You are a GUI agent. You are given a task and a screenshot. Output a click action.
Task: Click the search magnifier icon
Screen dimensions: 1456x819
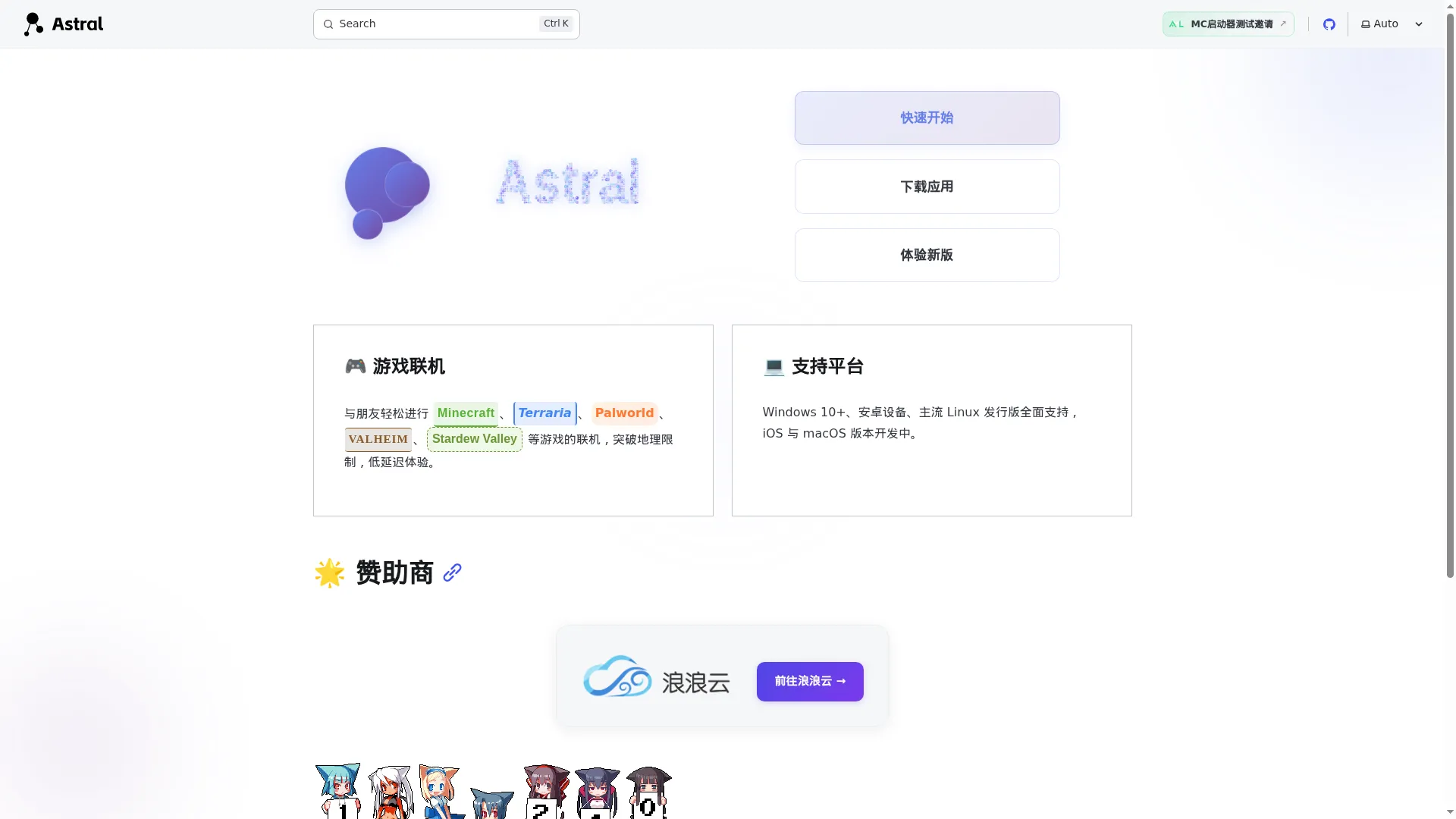[x=328, y=24]
